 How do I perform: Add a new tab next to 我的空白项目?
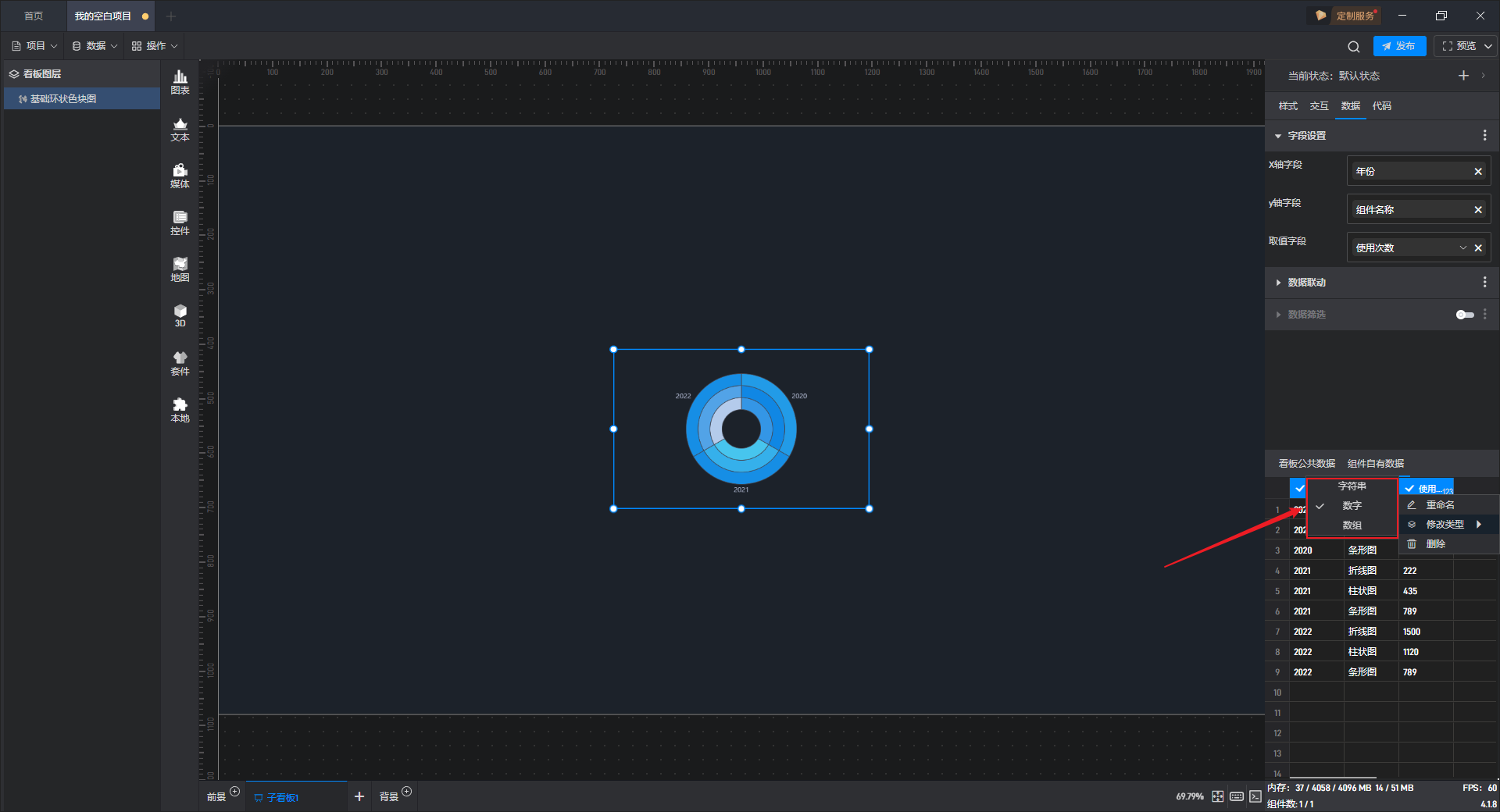(171, 16)
